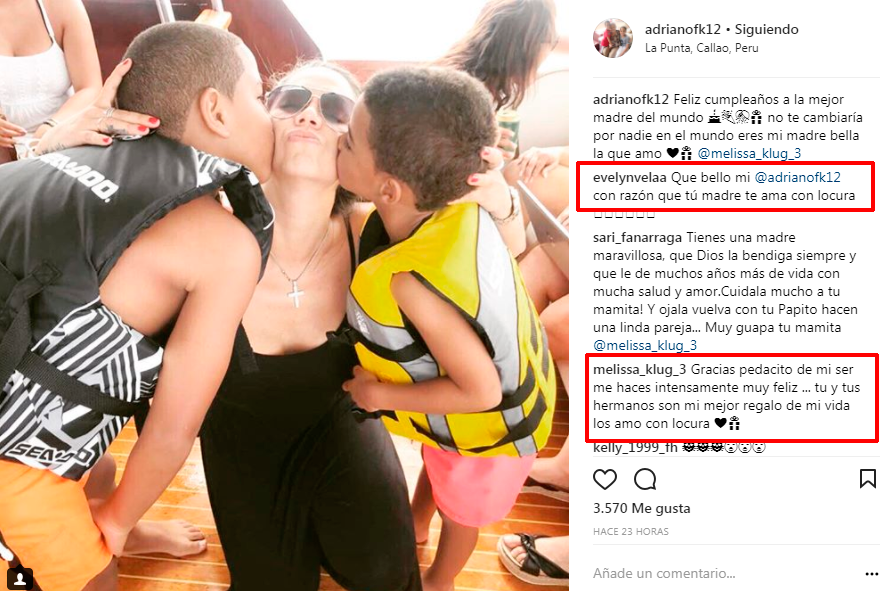Image resolution: width=887 pixels, height=591 pixels.
Task: Open the La Punta, Callao, Peru location
Action: click(x=701, y=48)
